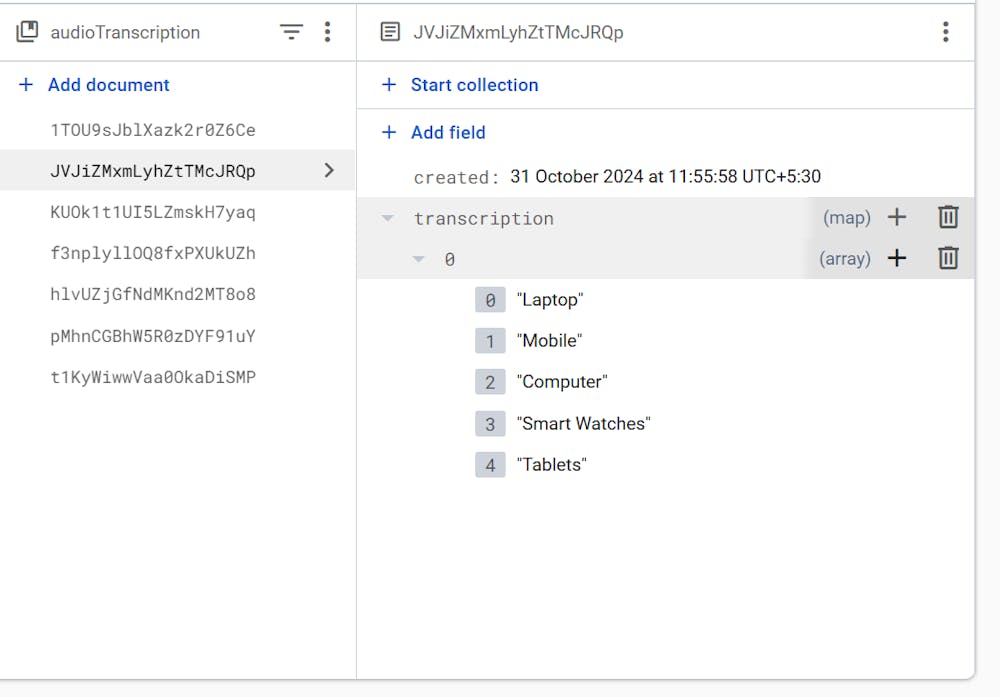The image size is (1000, 697).
Task: Add an element to the 0 array
Action: [897, 258]
